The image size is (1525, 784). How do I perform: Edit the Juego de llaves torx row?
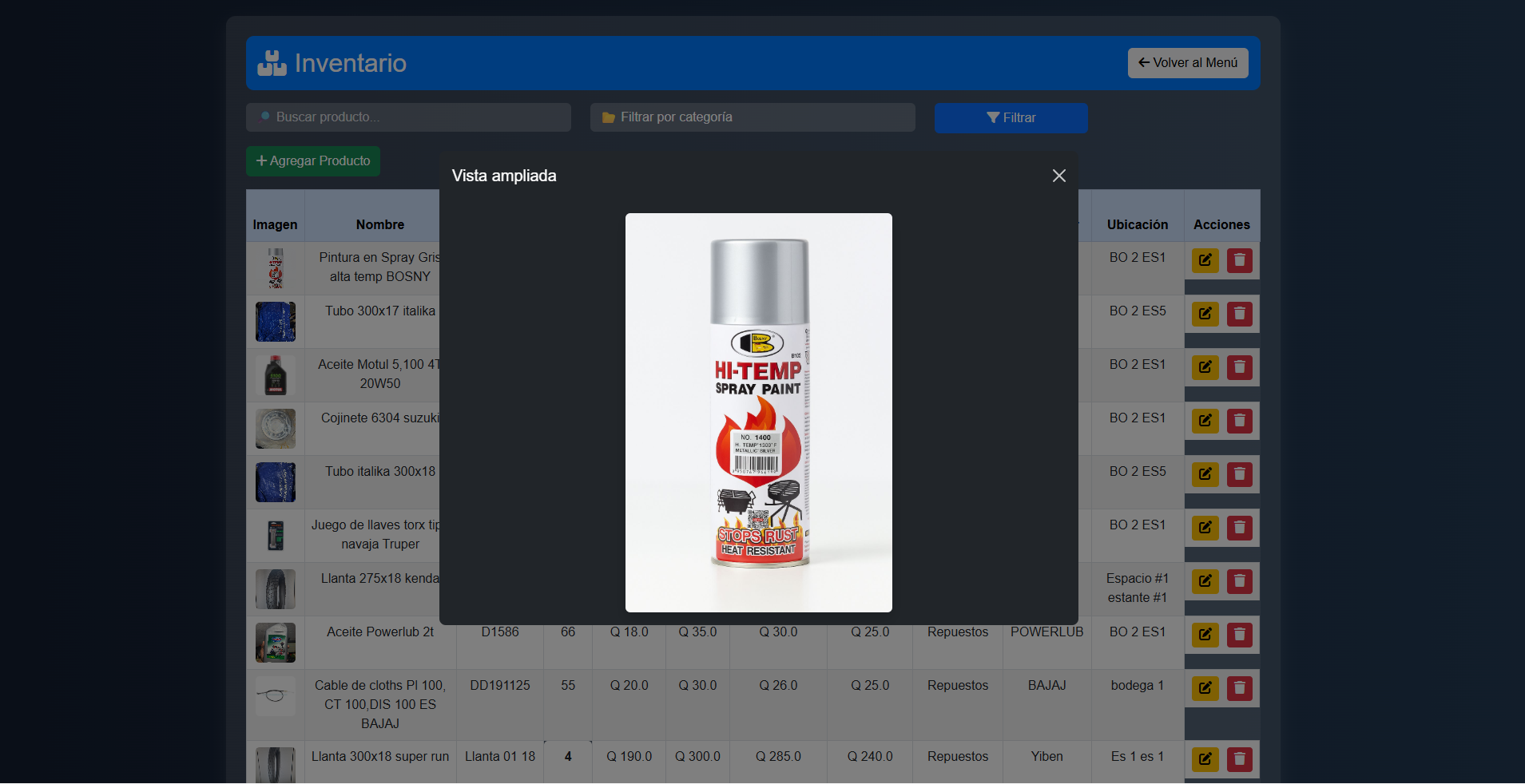point(1205,528)
